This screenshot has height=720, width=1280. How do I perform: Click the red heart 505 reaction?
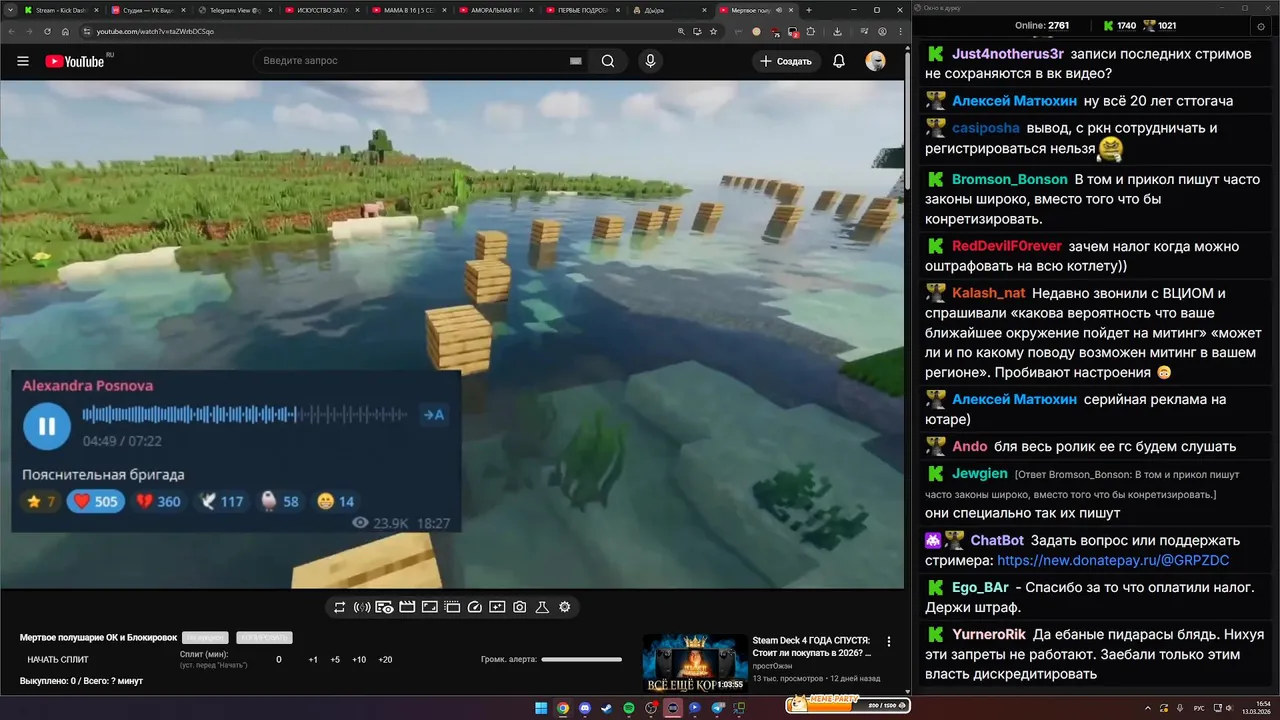[x=96, y=501]
